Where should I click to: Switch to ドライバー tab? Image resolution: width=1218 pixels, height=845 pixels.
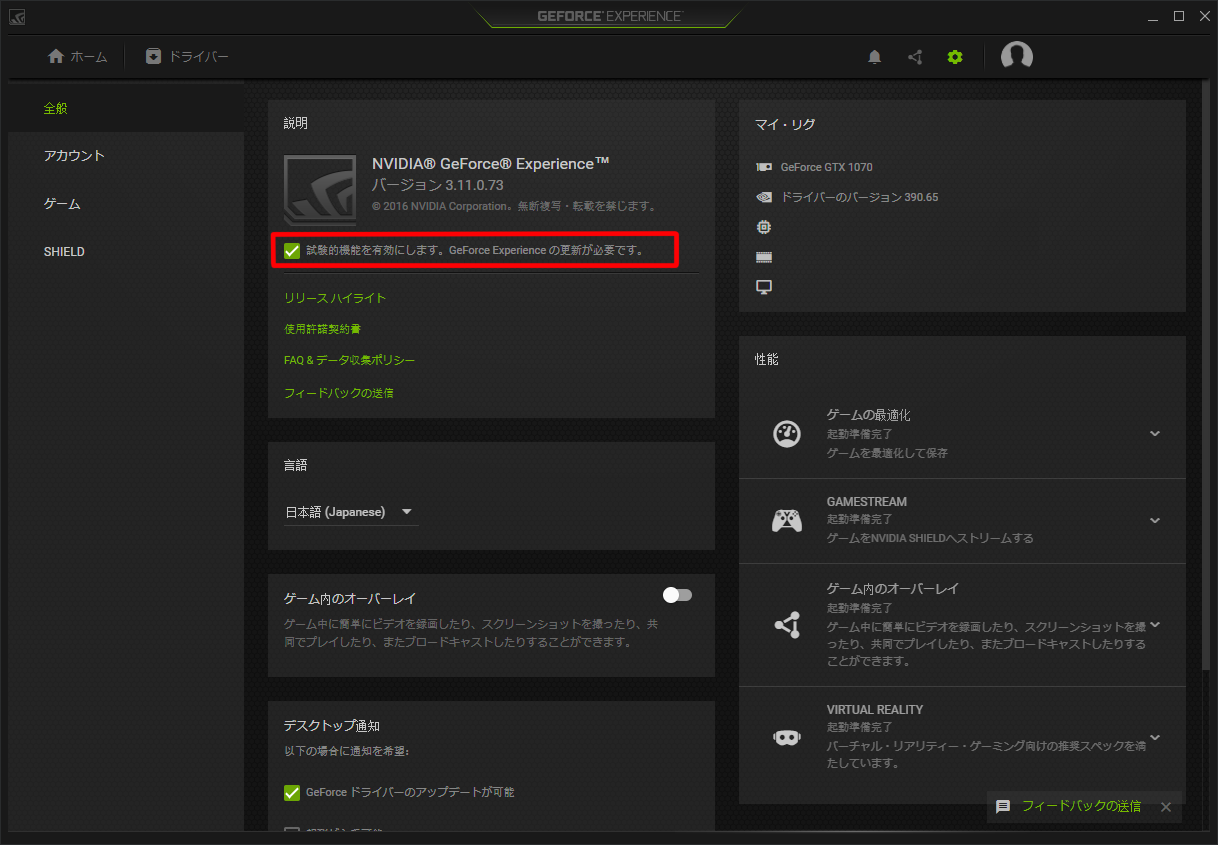pos(187,57)
